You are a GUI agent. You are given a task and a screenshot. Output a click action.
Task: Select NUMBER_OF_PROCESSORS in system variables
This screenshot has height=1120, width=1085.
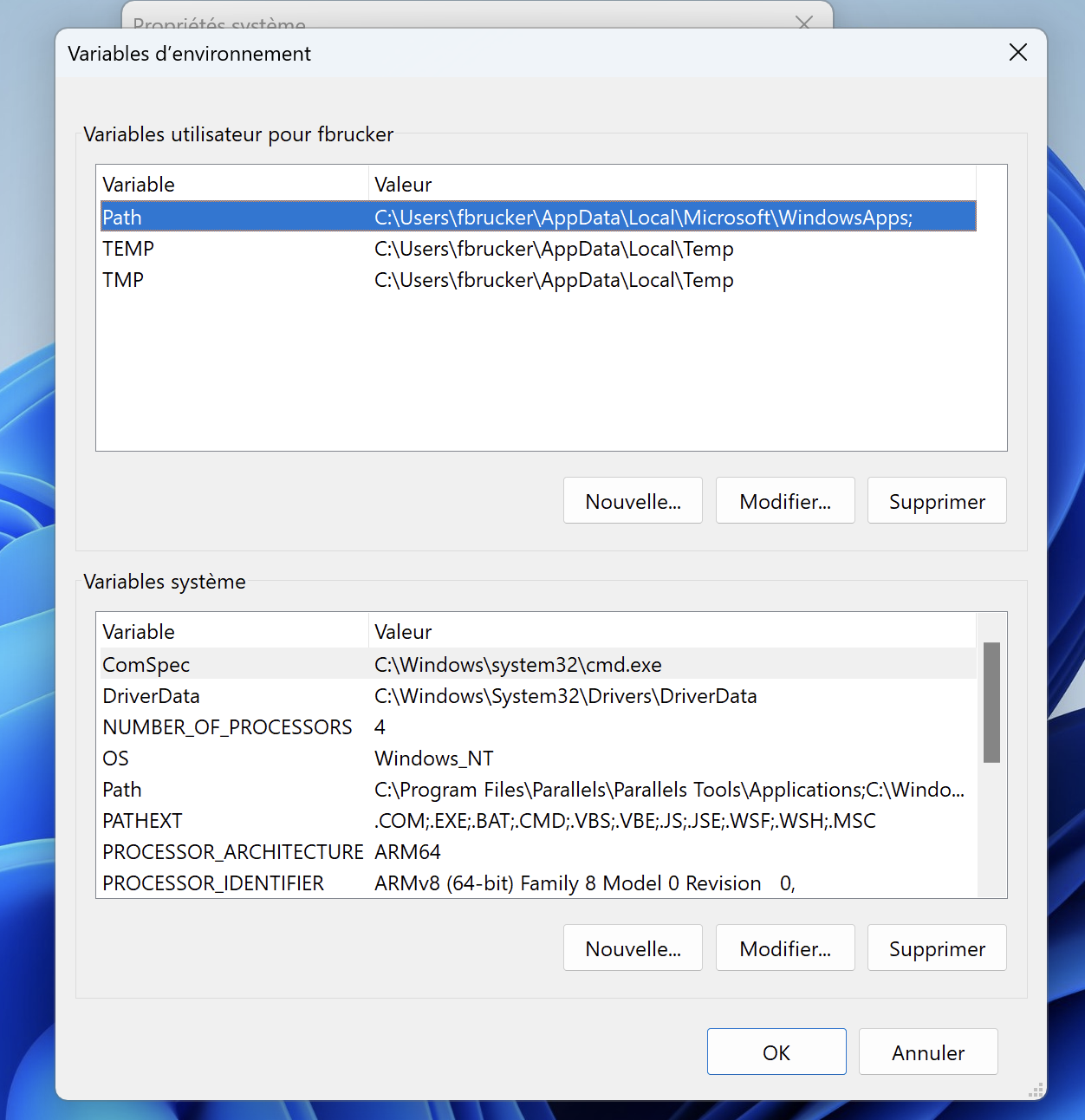coord(537,727)
